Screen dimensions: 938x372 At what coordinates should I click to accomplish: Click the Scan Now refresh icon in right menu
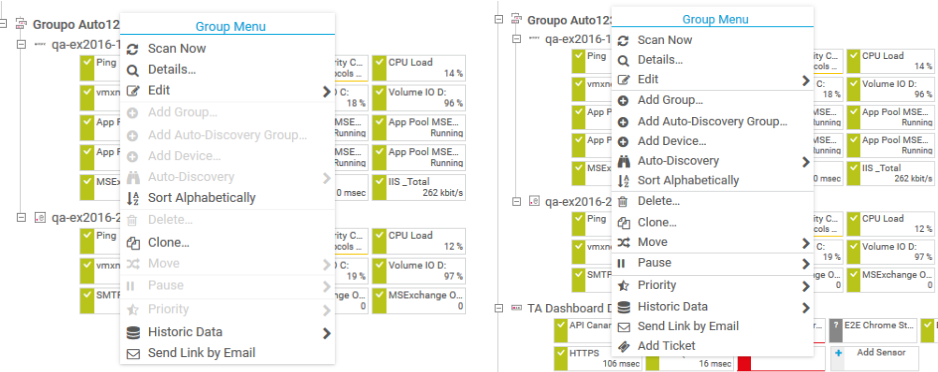point(623,40)
